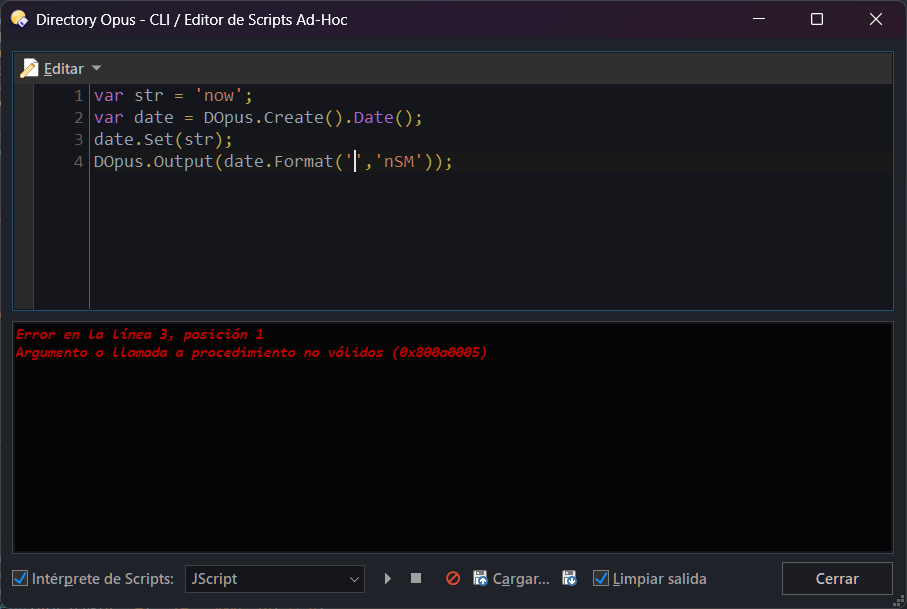Click the 'nSM' string in line 4
Screen dimensions: 907x609
(399, 161)
